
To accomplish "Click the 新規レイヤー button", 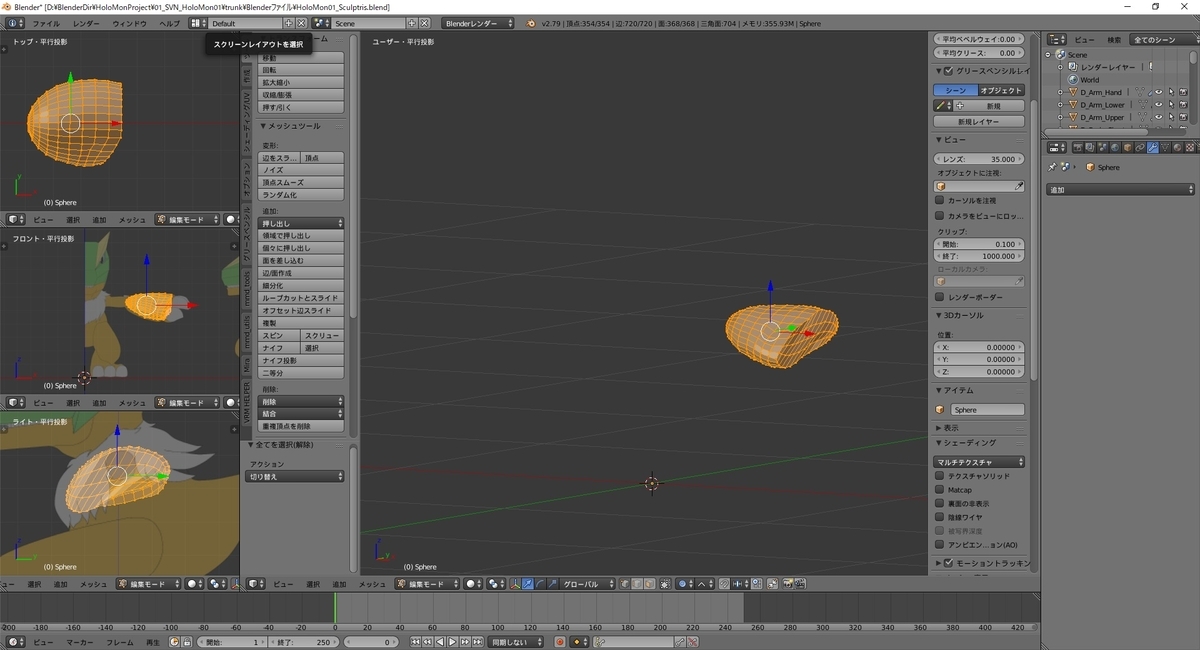I will [980, 121].
